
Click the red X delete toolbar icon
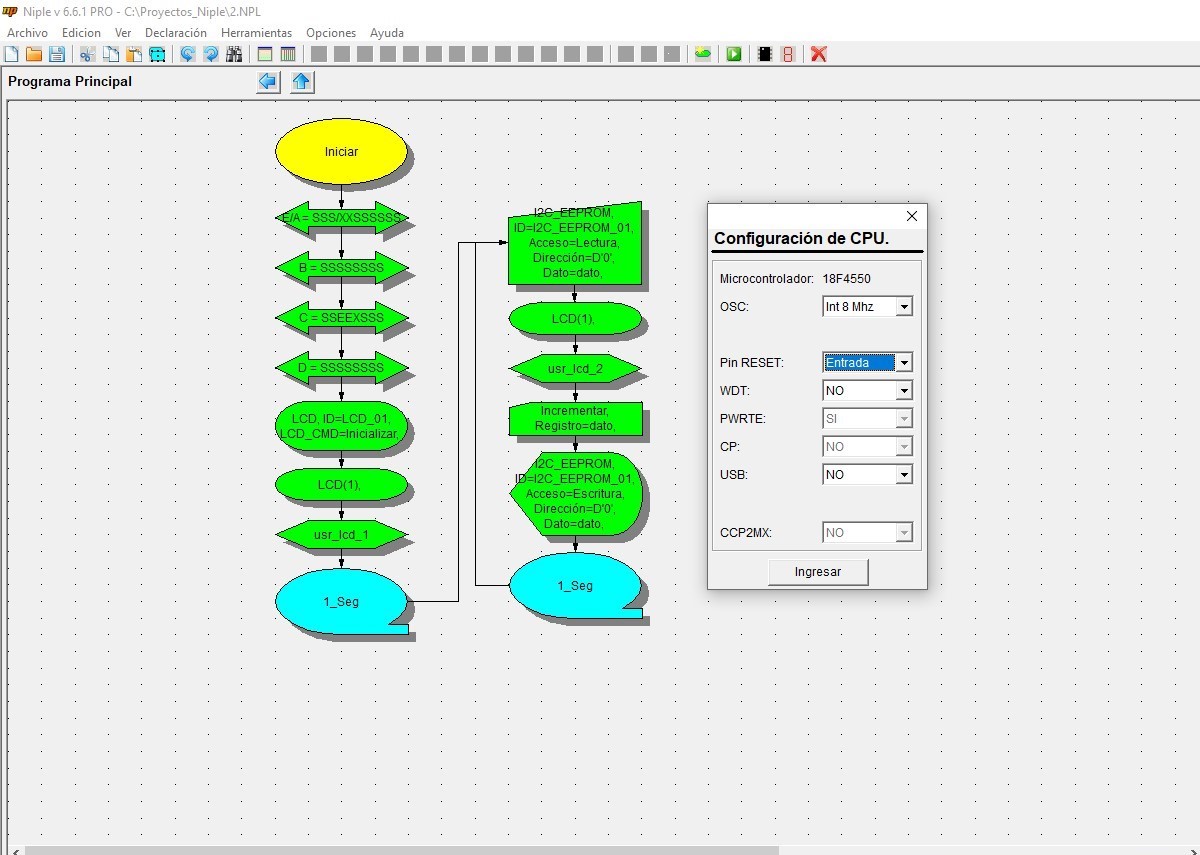[x=819, y=54]
